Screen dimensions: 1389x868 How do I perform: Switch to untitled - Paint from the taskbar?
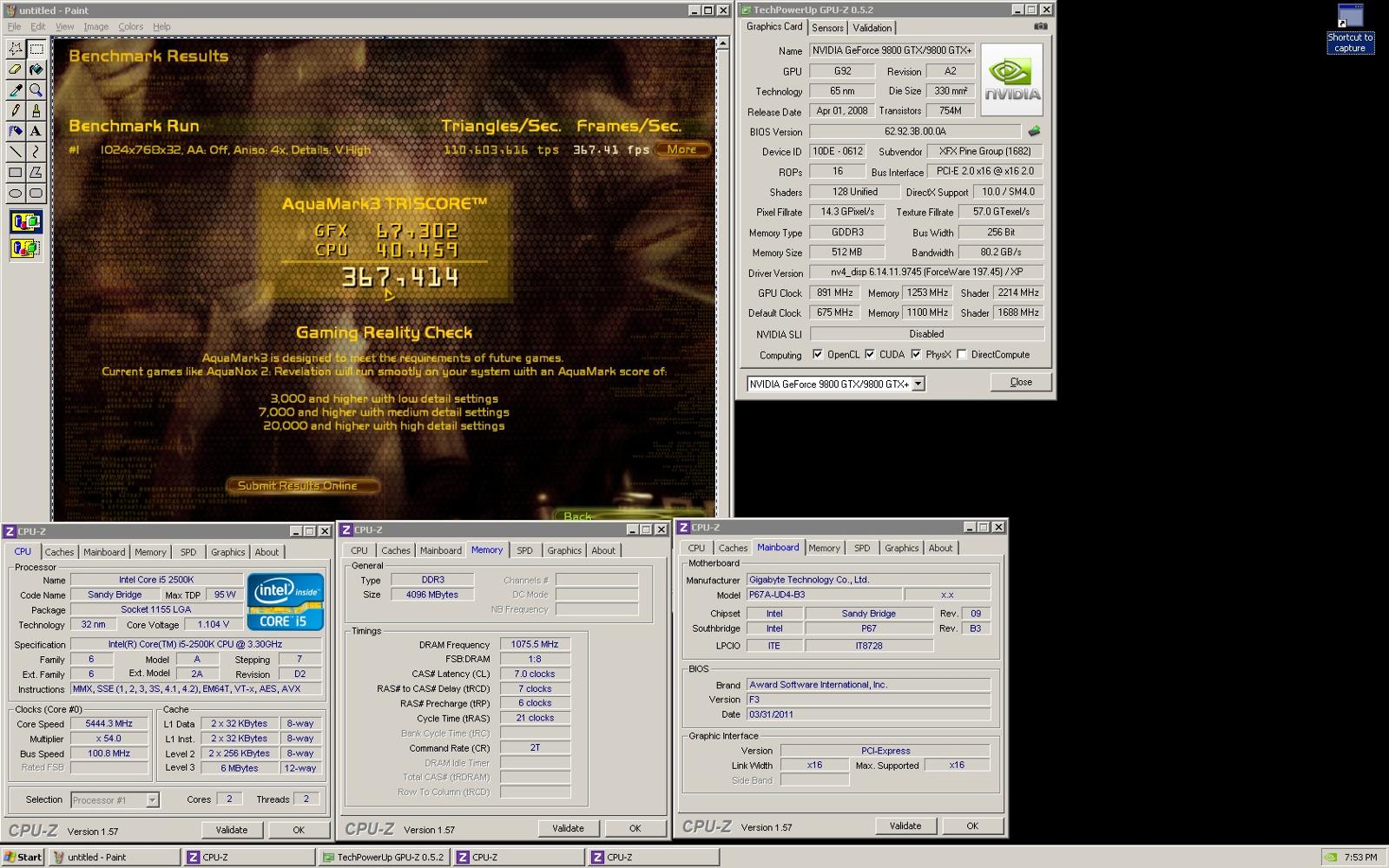pyautogui.click(x=114, y=857)
